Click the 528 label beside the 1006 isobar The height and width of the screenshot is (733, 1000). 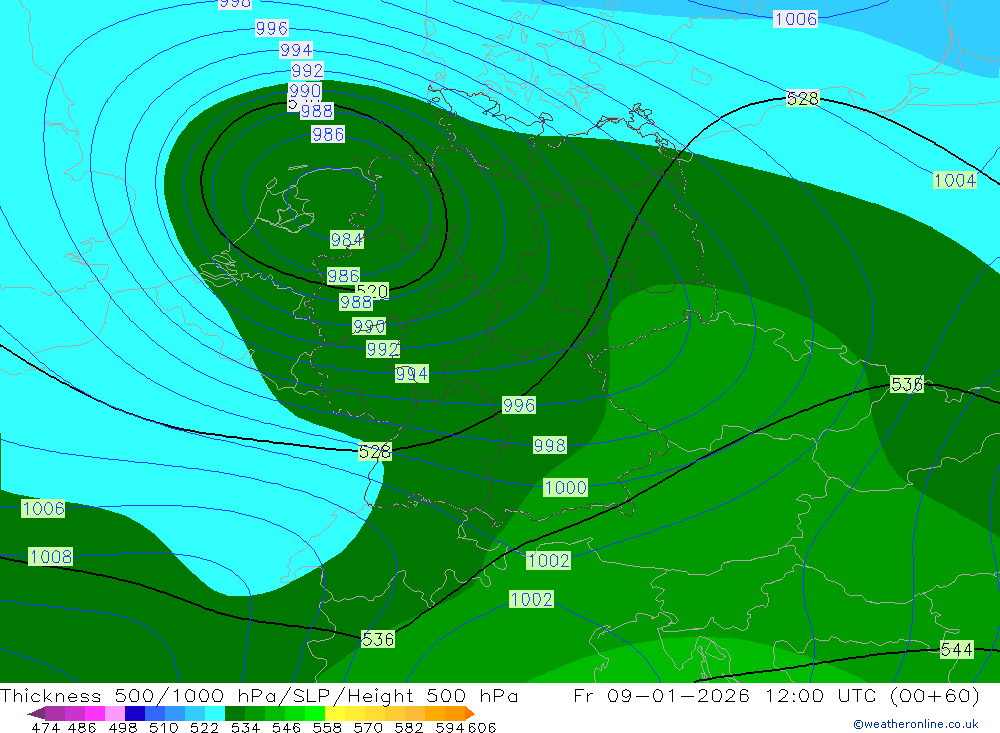[802, 98]
